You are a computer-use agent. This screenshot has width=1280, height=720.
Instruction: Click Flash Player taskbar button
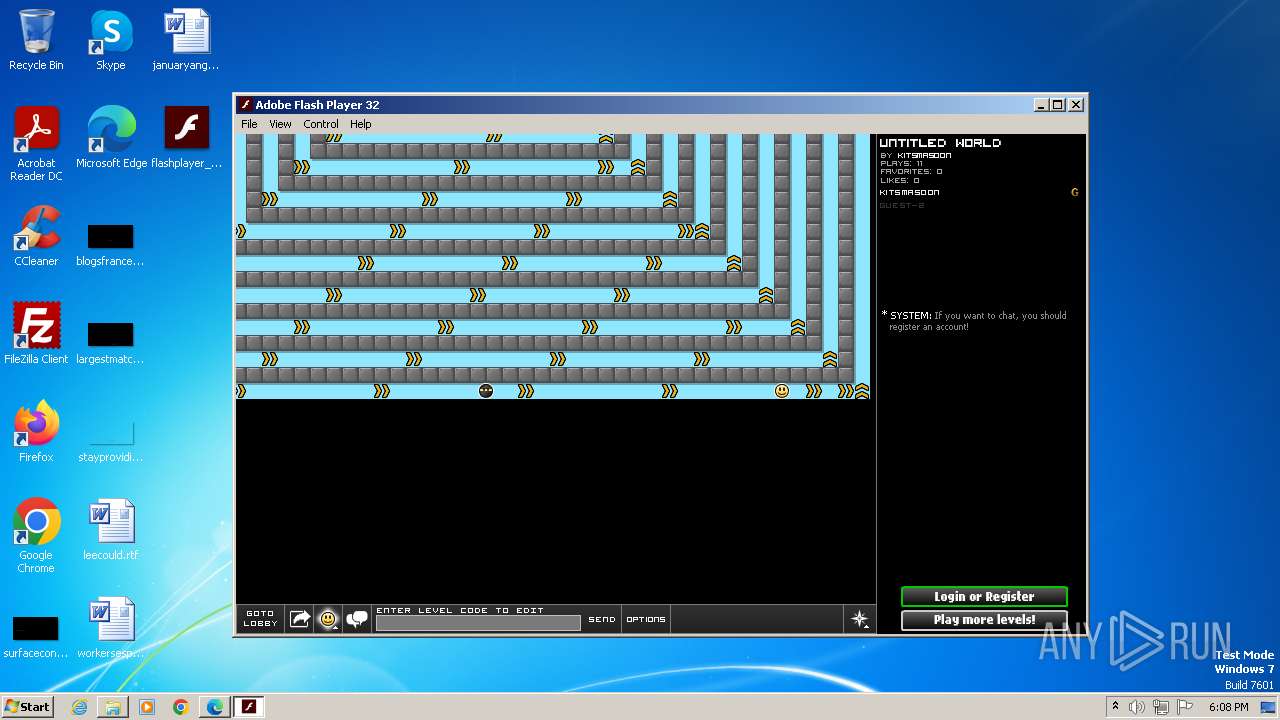[249, 707]
